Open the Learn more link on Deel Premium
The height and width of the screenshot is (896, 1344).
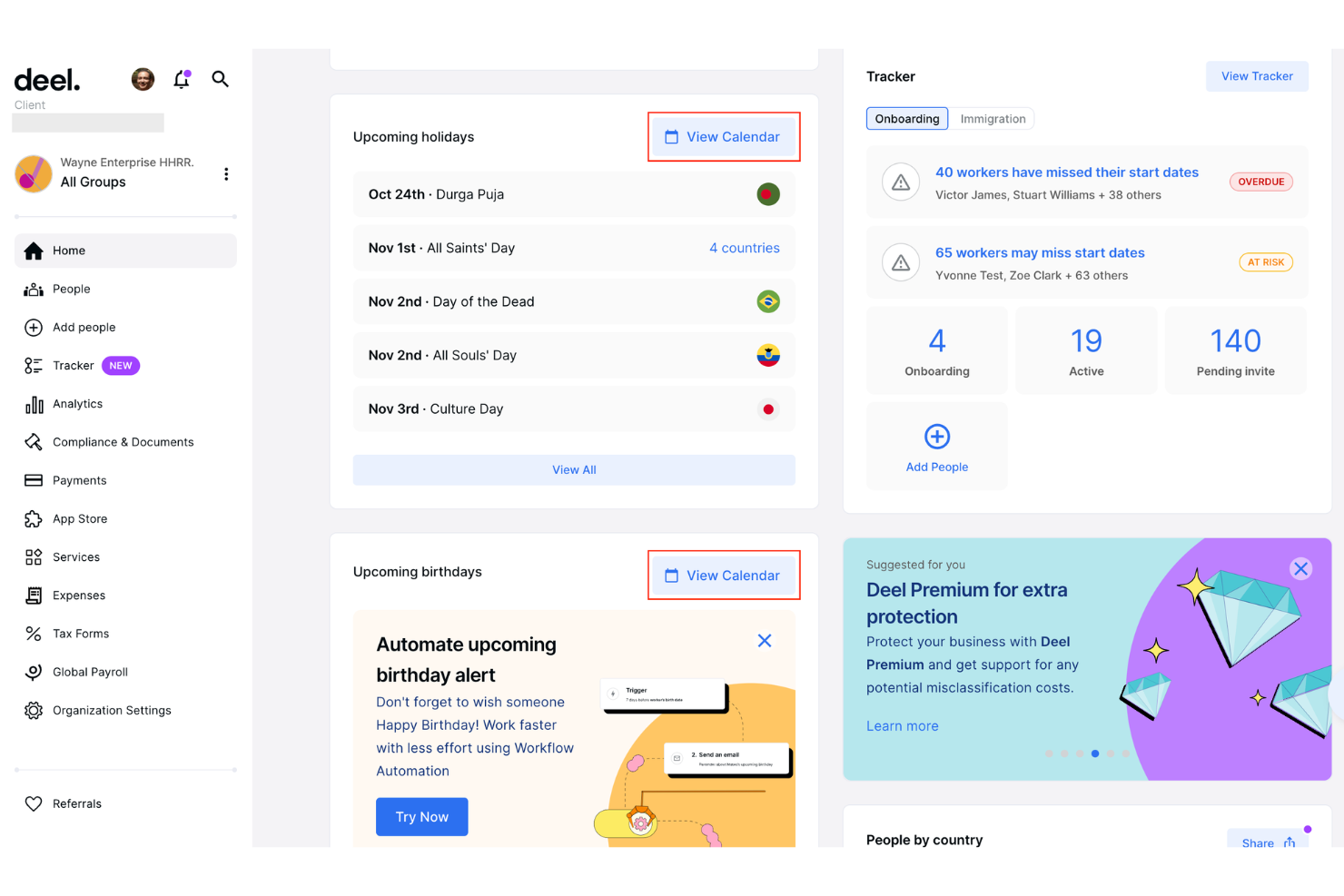pyautogui.click(x=902, y=725)
